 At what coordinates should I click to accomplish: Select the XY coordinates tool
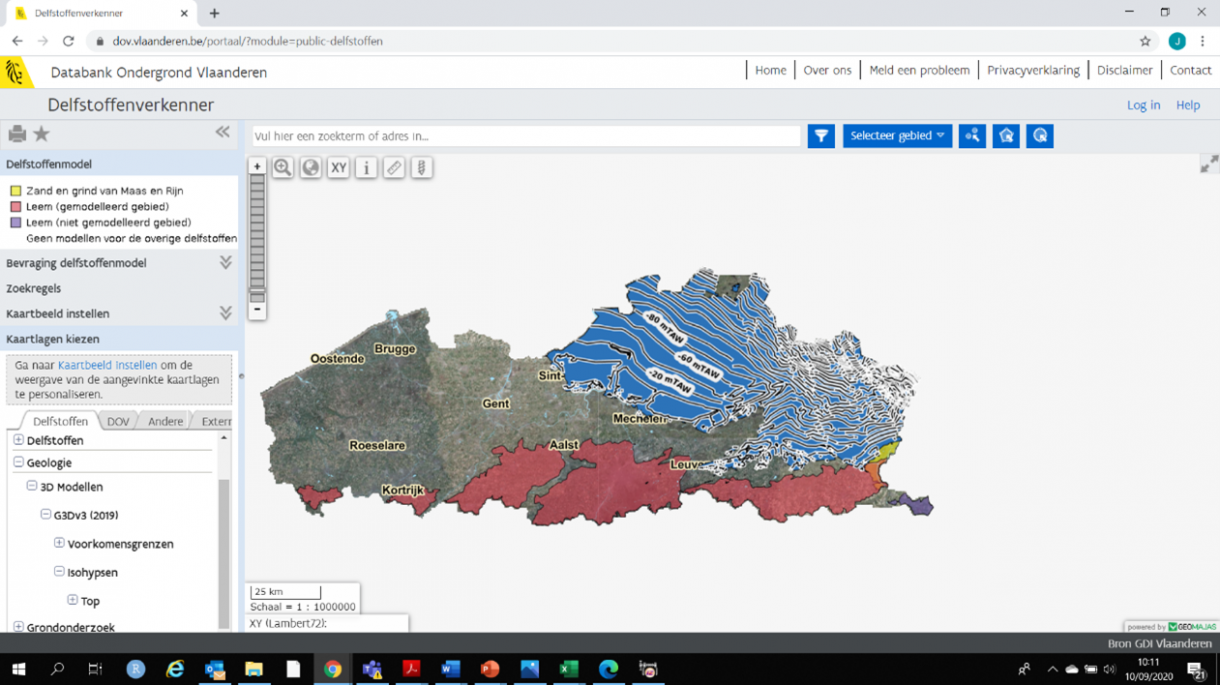tap(338, 168)
